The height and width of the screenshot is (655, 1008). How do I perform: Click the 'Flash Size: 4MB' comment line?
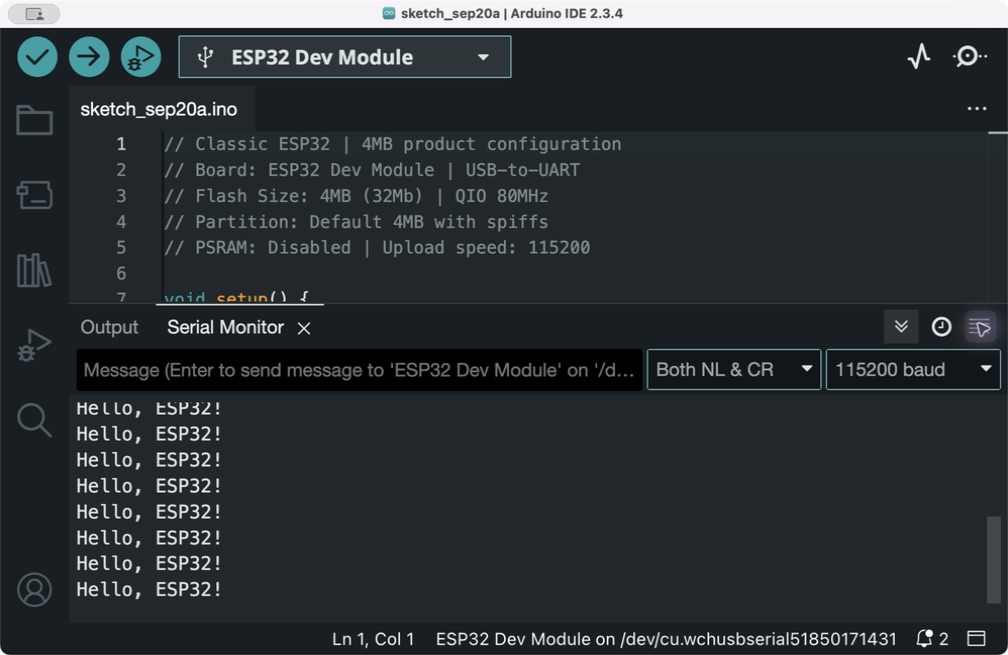pos(356,195)
